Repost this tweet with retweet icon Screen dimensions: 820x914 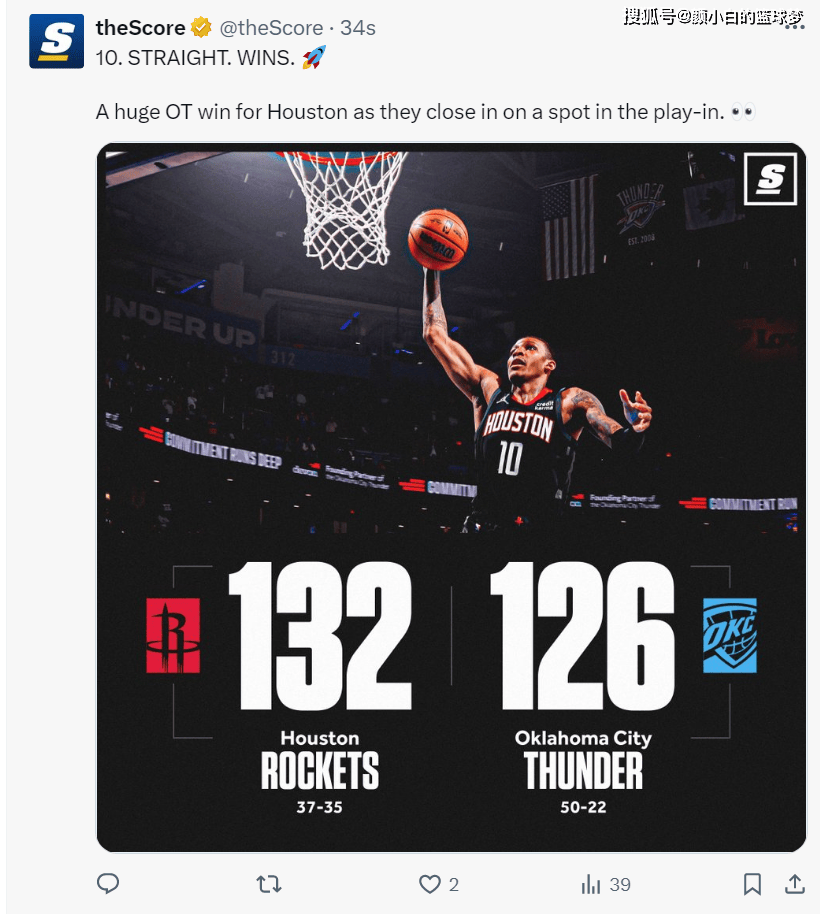pos(269,884)
